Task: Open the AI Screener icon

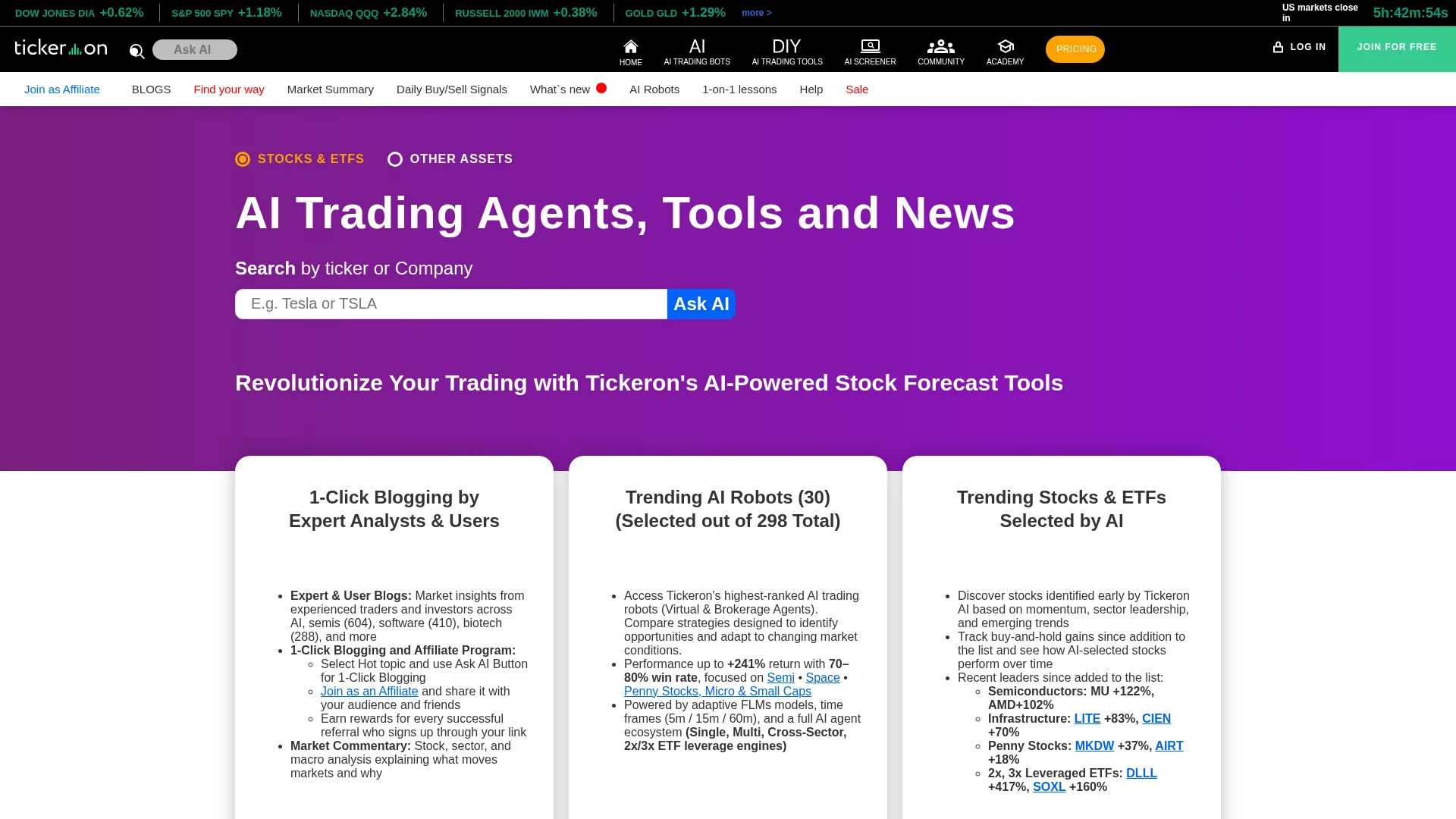Action: point(870,46)
